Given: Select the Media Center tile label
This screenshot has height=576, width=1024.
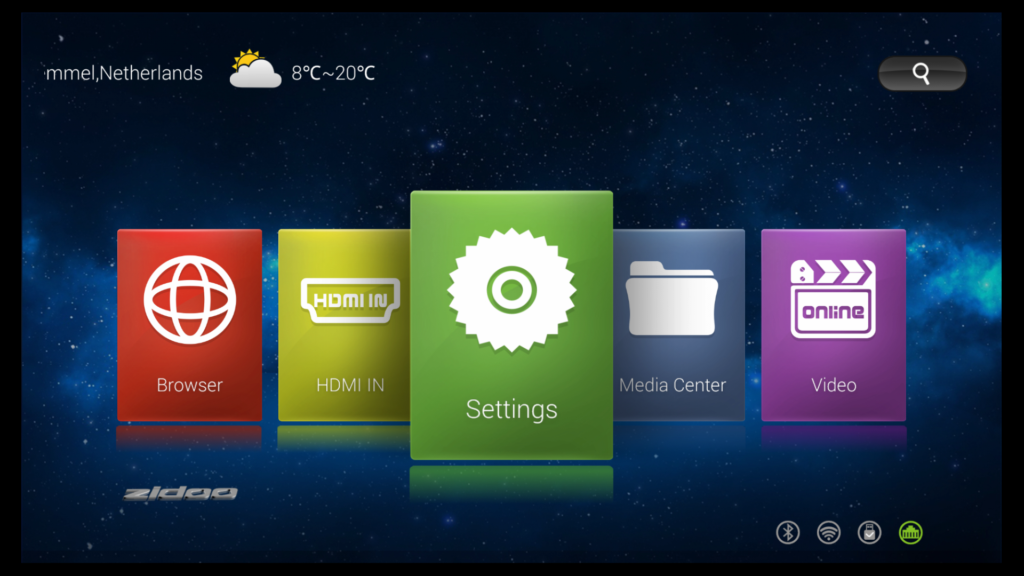Looking at the screenshot, I should coord(673,385).
